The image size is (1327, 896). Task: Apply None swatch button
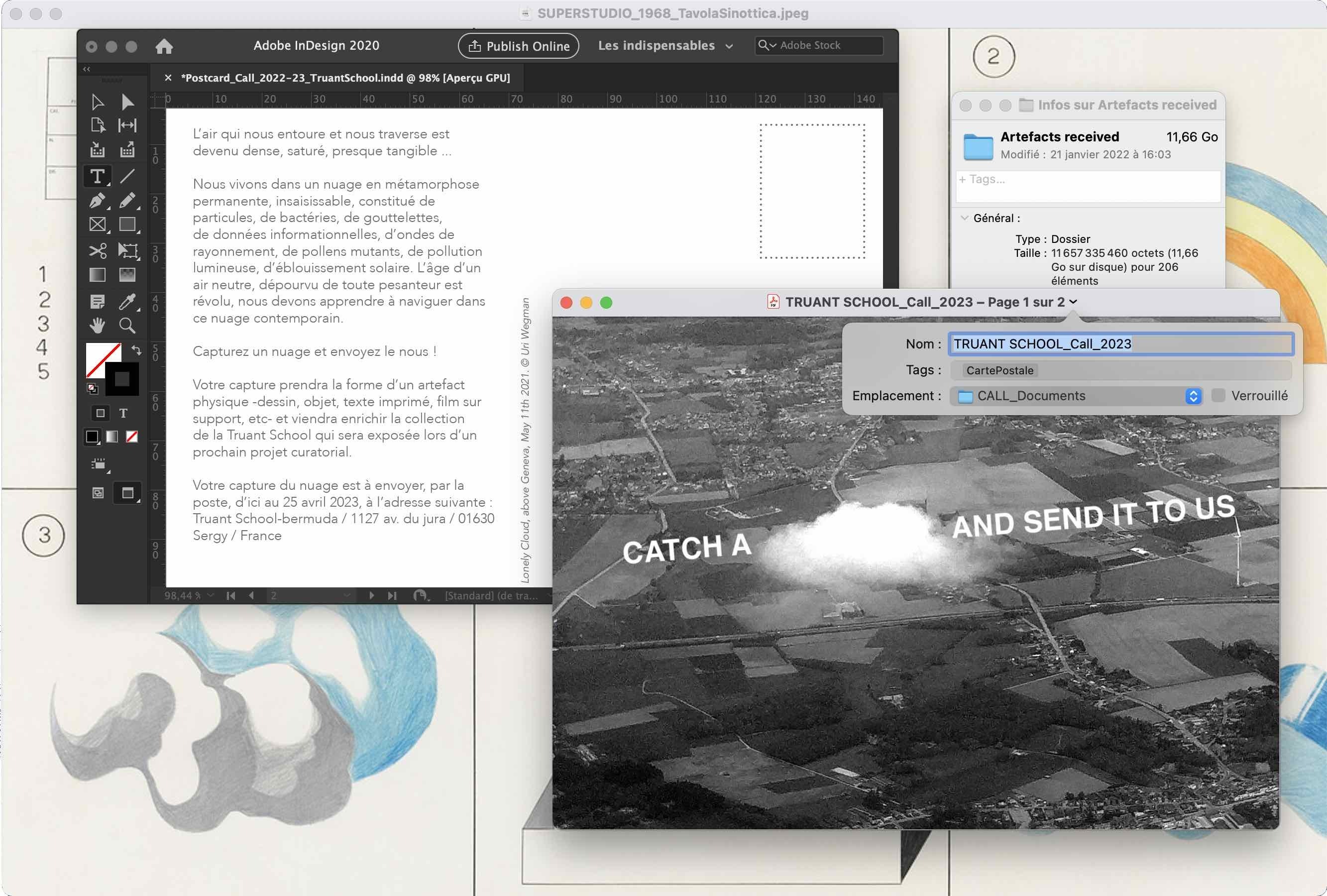[x=132, y=437]
